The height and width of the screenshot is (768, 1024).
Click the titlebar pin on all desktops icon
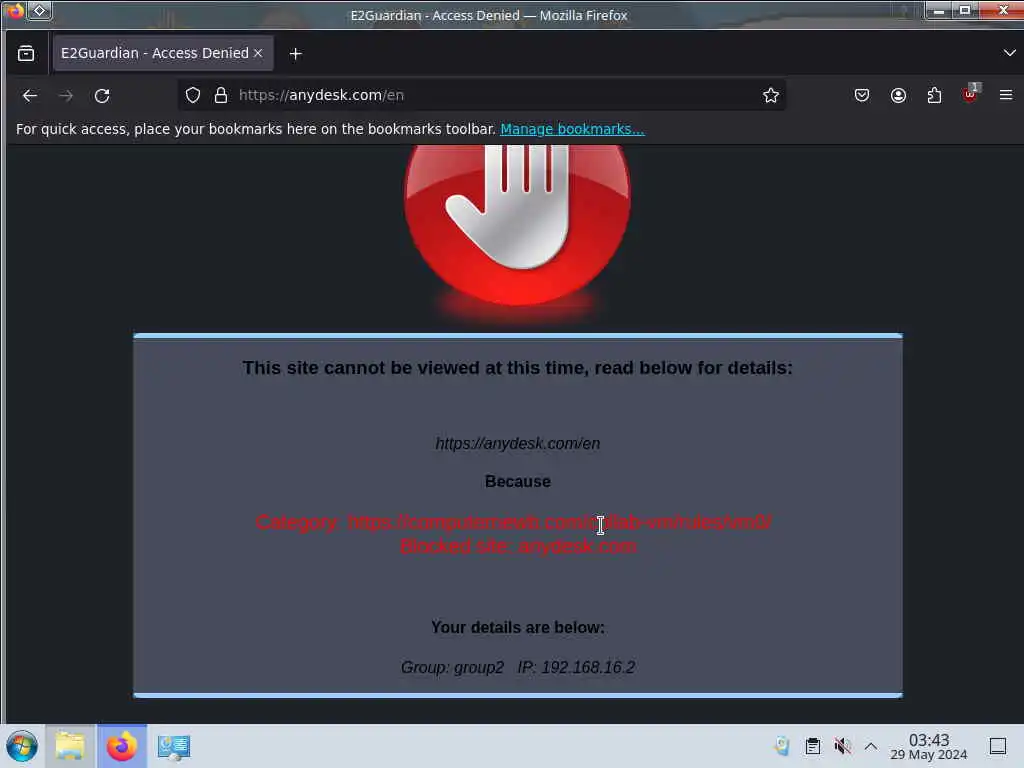(39, 10)
